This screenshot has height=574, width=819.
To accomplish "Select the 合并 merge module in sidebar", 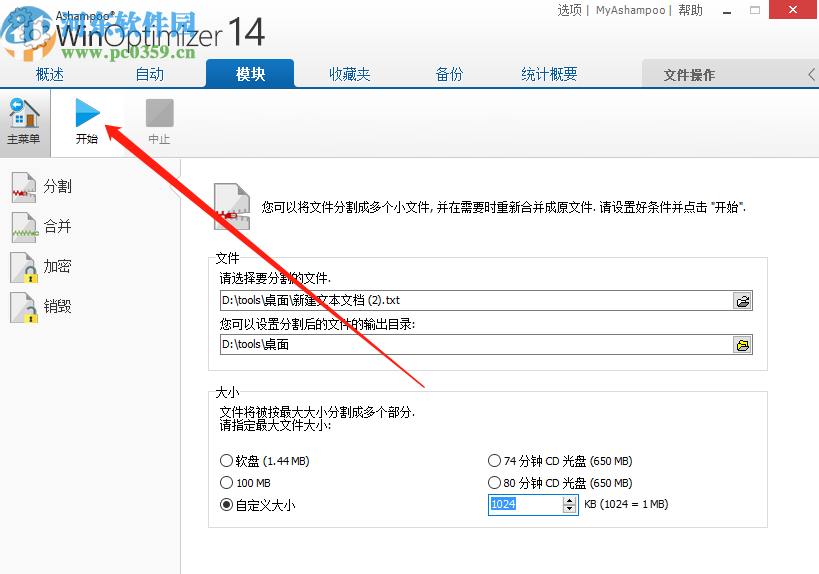I will (42, 227).
